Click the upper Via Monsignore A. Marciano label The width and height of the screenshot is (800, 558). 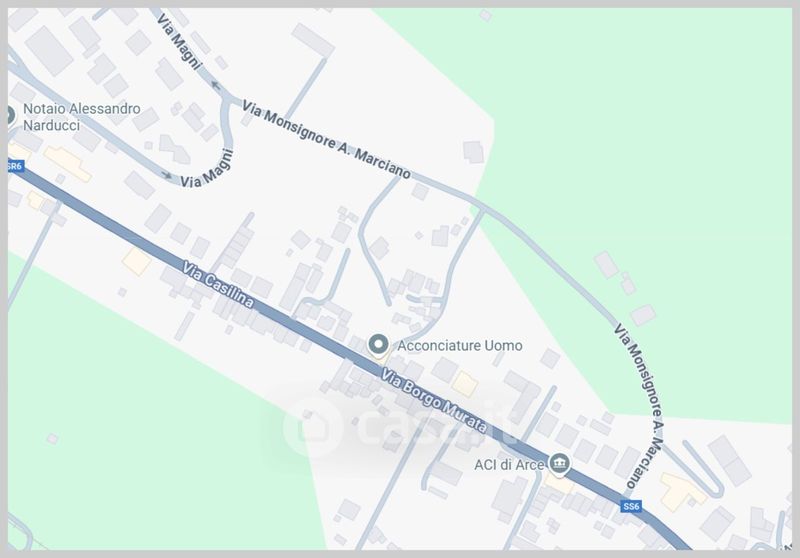[x=326, y=140]
